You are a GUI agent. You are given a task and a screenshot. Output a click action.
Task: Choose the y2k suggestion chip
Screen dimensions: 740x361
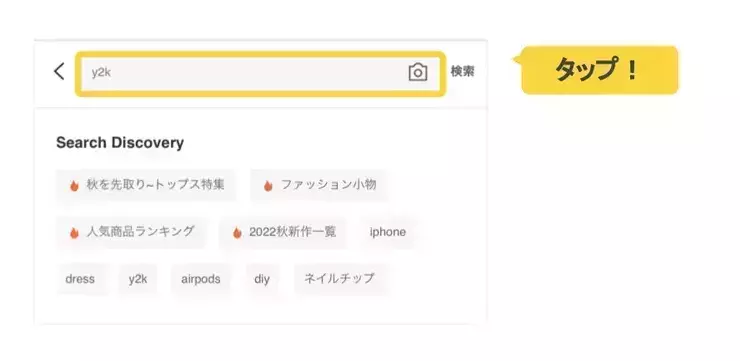tap(138, 279)
